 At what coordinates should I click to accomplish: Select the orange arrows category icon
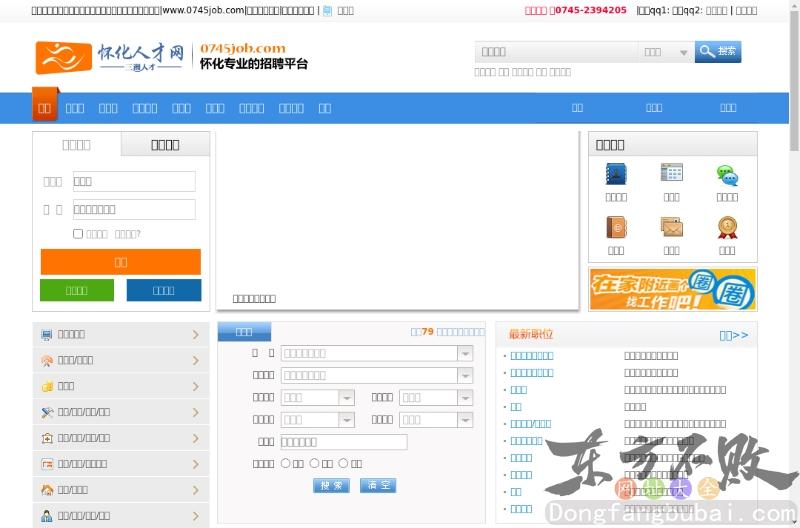coord(47,464)
